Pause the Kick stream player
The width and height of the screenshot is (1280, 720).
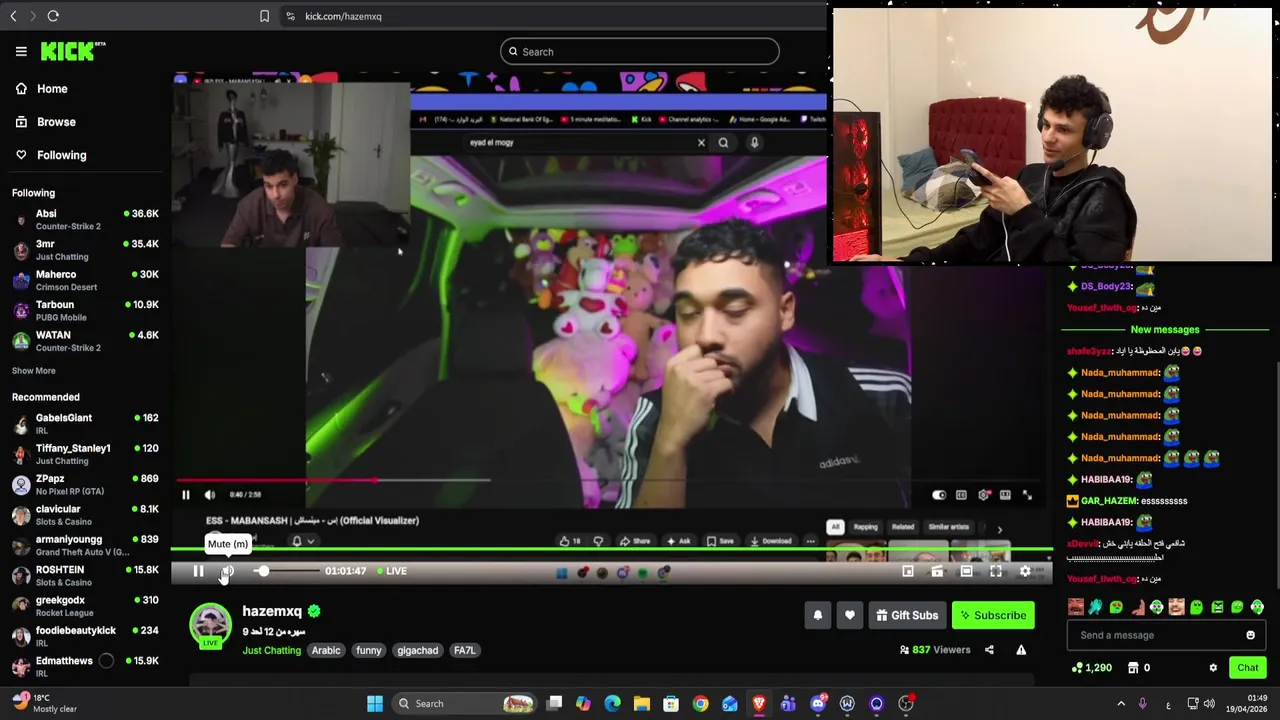[x=198, y=571]
